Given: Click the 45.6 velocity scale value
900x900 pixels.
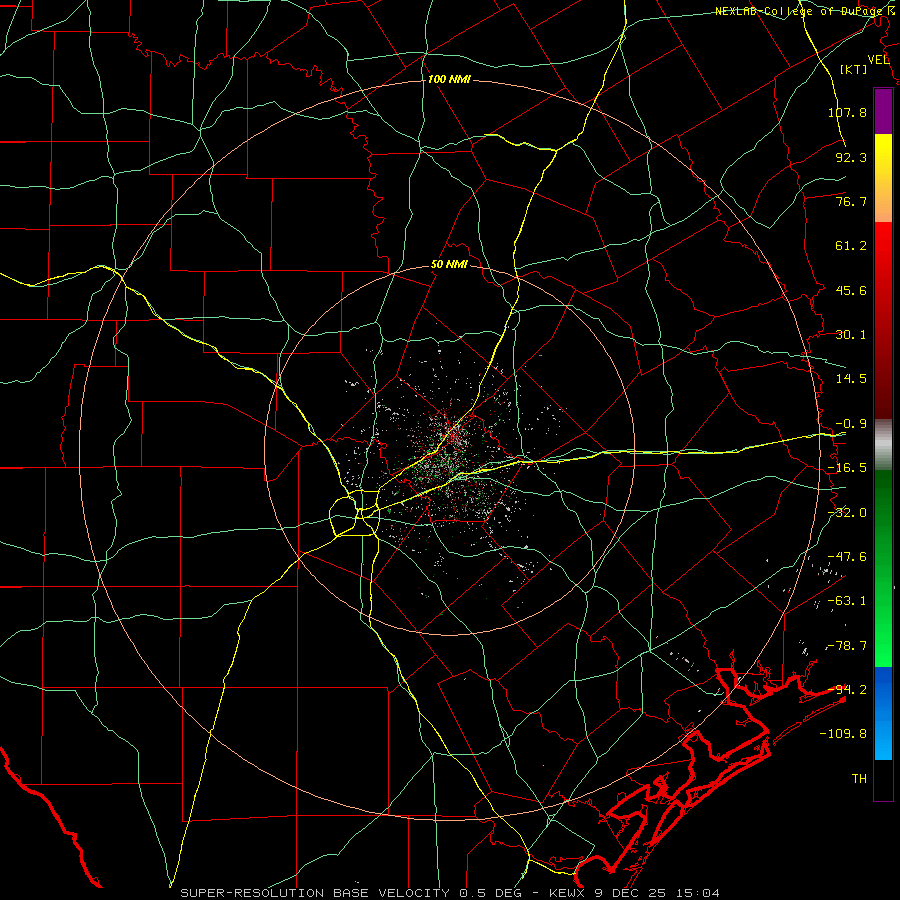Looking at the screenshot, I should (851, 290).
